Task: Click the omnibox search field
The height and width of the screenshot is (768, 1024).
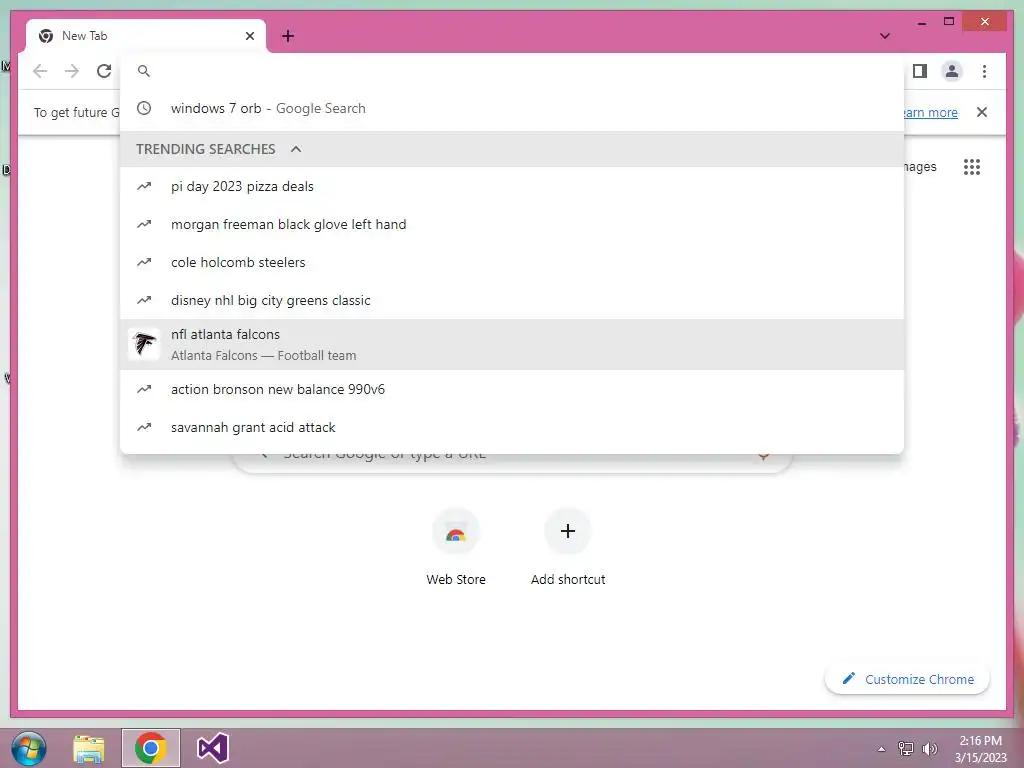Action: 512,71
